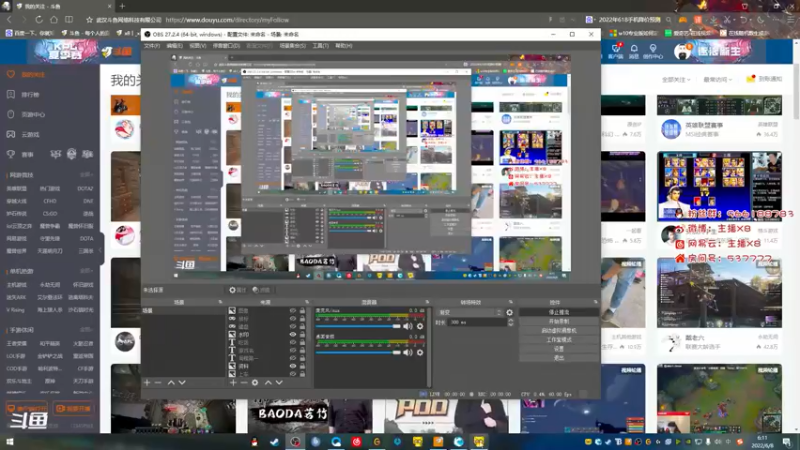Image resolution: width=800 pixels, height=450 pixels.
Task: Click 麦克风/Aux volume slider
Action: [358, 326]
